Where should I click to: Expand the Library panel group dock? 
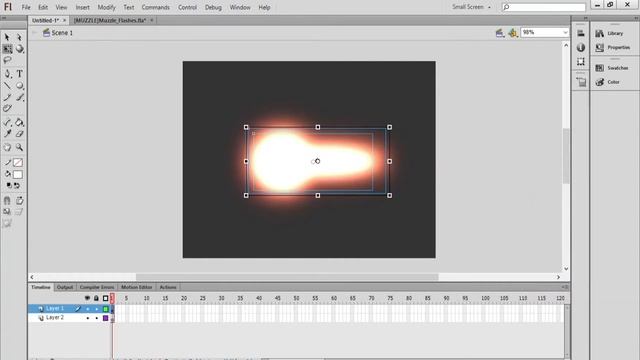[x=637, y=18]
